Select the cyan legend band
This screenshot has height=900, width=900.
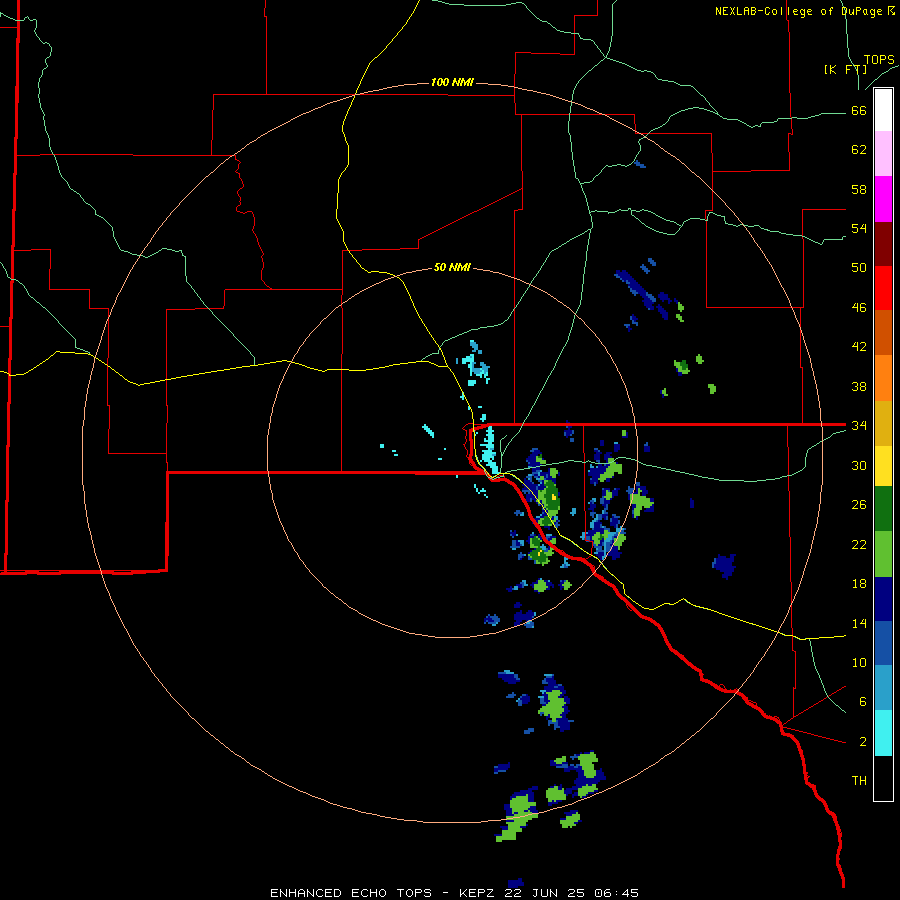coord(883,733)
